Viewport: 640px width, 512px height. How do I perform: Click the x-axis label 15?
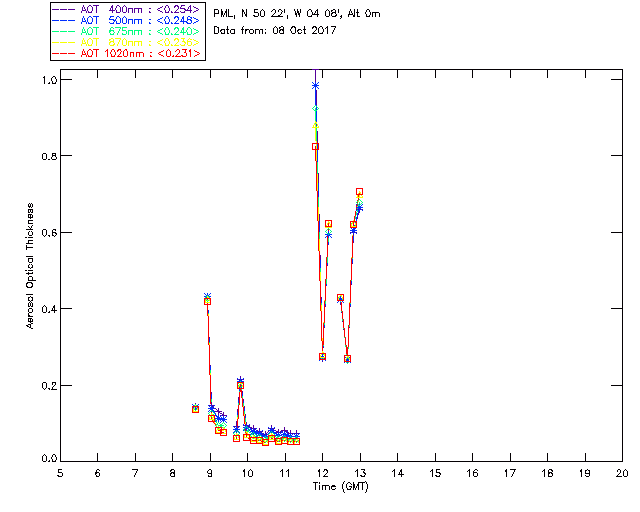[435, 473]
